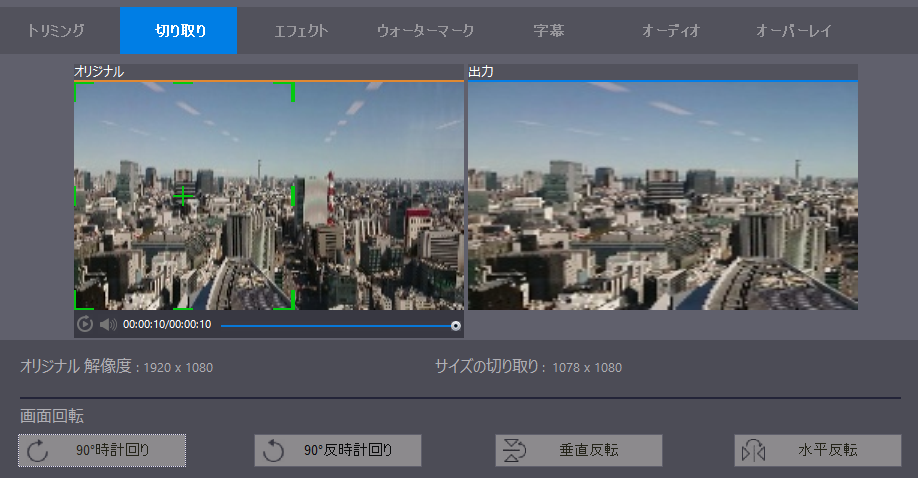918x478 pixels.
Task: Rotate video with 90°反時計回り button
Action: [x=338, y=451]
